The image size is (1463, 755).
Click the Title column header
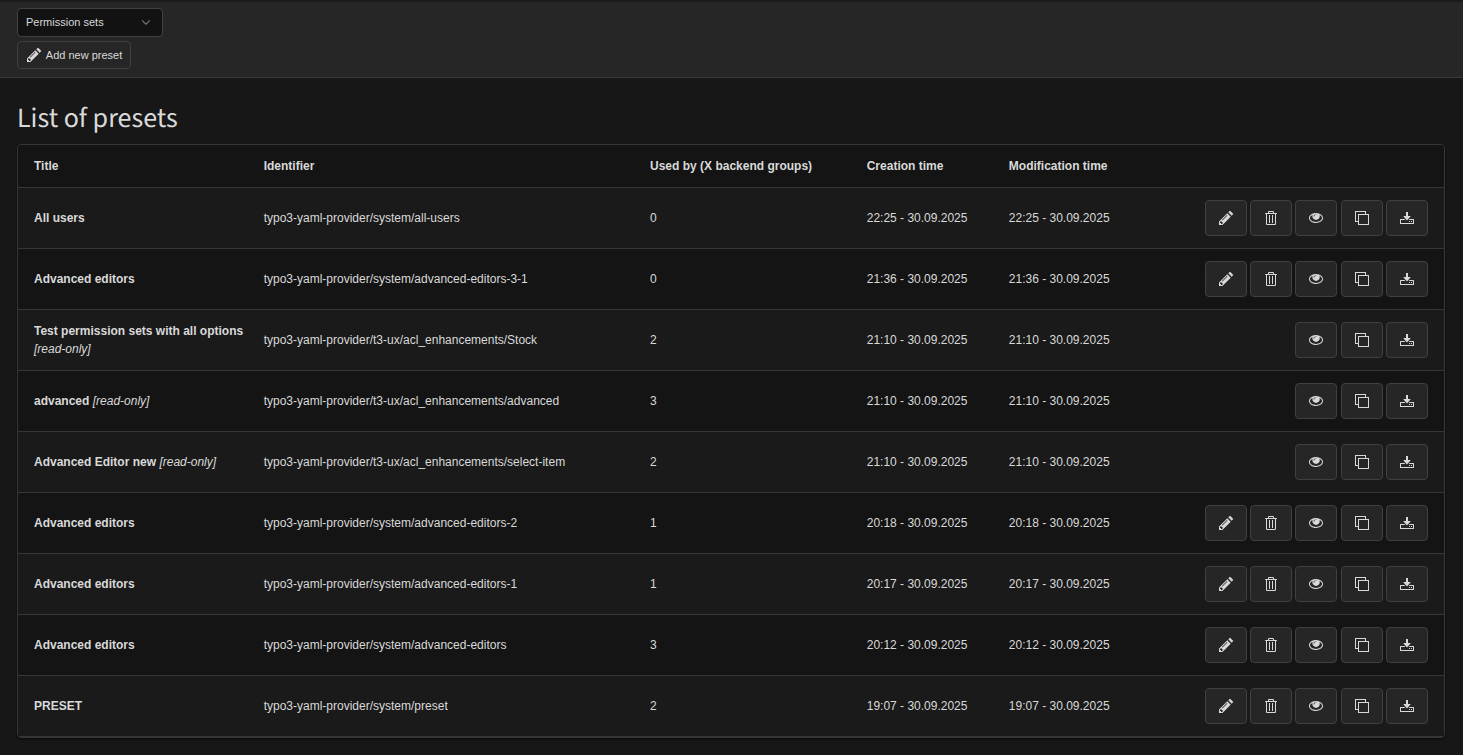point(46,166)
